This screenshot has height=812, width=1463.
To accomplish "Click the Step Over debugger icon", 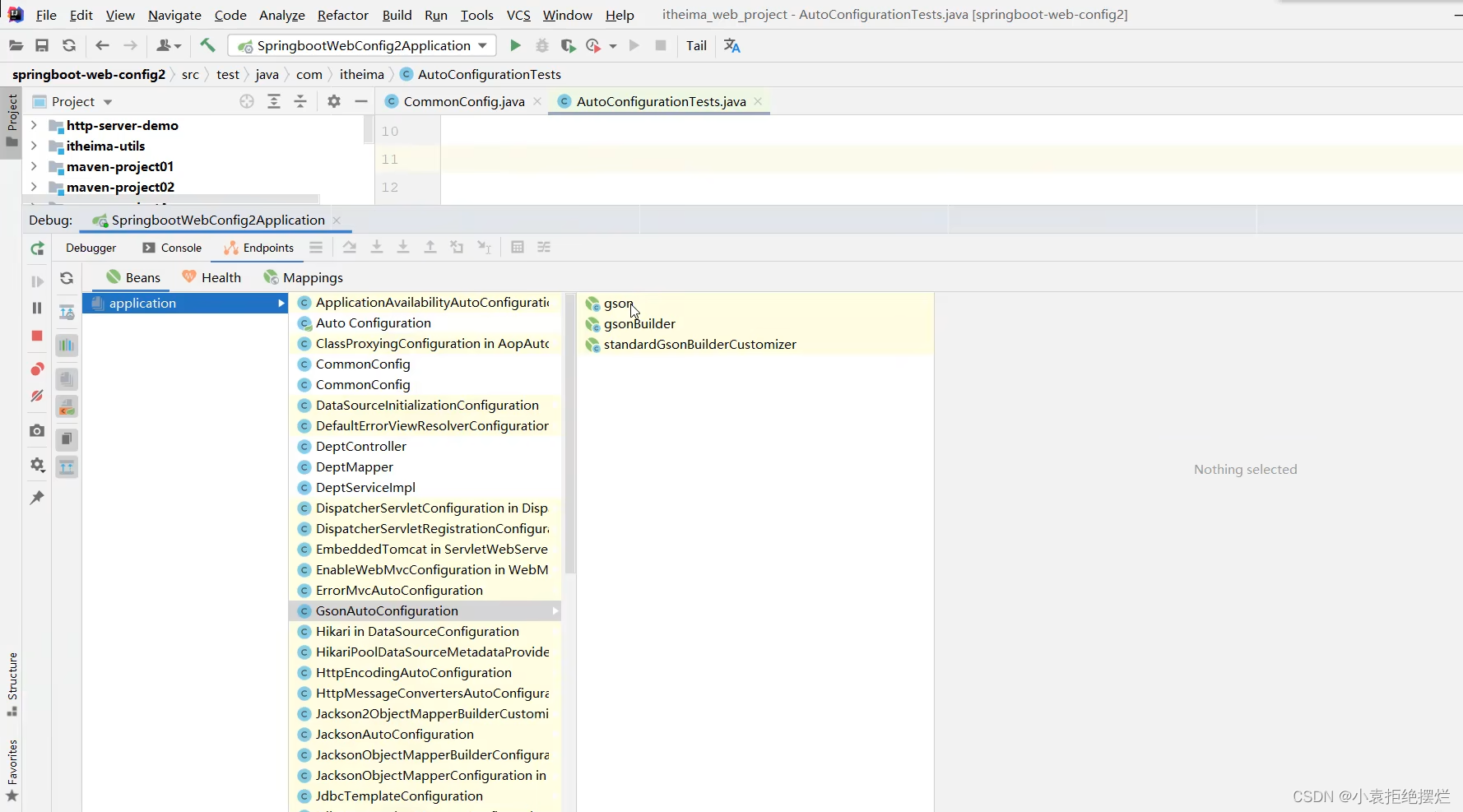I will (350, 248).
